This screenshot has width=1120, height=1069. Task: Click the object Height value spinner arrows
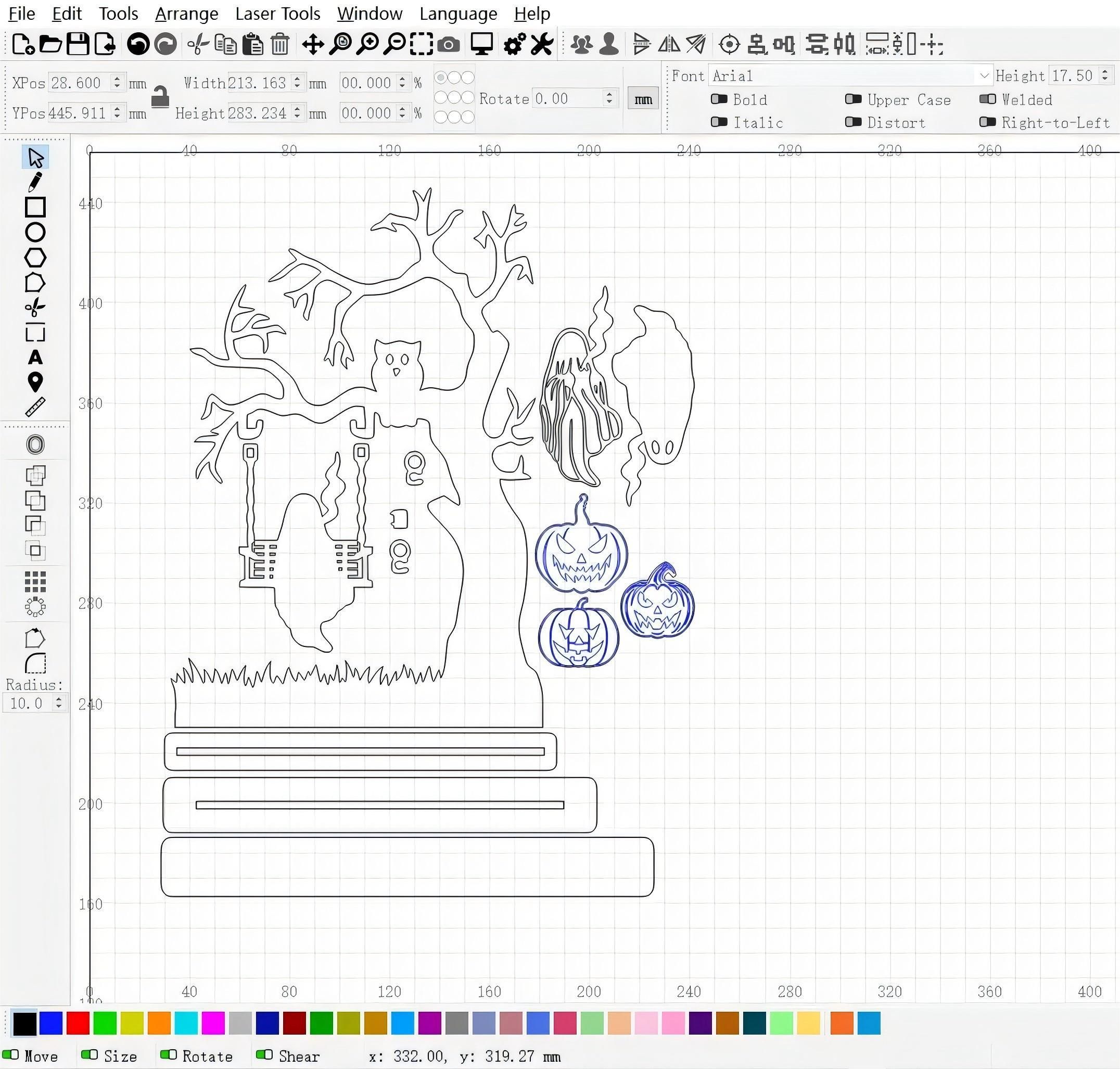pyautogui.click(x=297, y=113)
